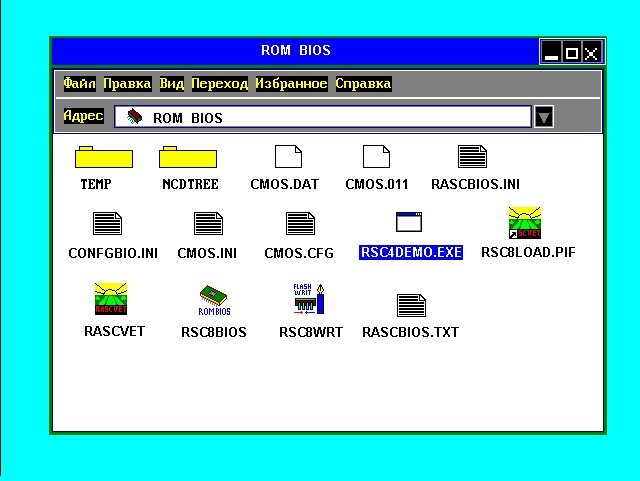Click the highlighted RSC4DEMO.EXE label

pyautogui.click(x=411, y=252)
